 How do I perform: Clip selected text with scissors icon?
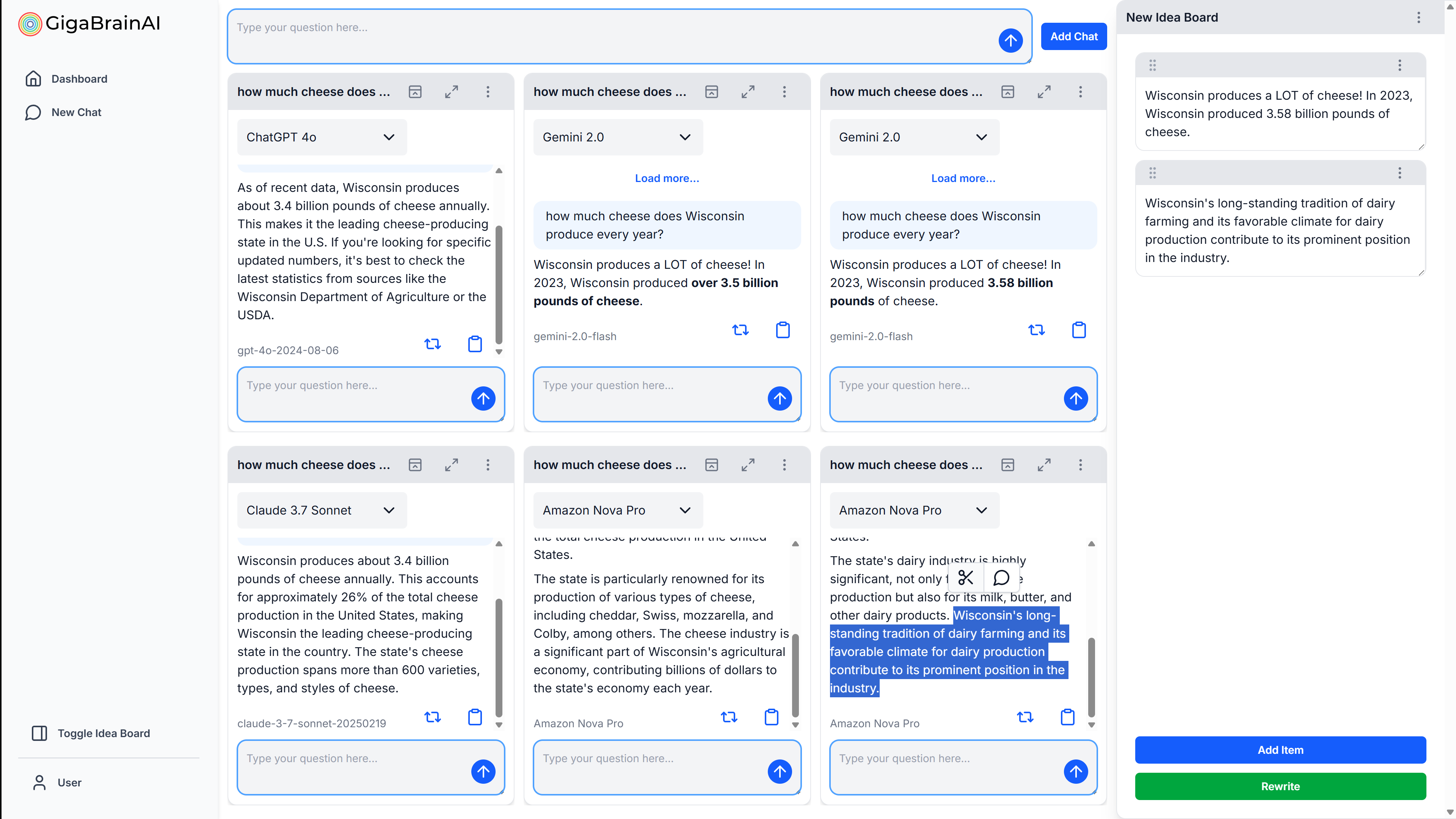point(966,577)
